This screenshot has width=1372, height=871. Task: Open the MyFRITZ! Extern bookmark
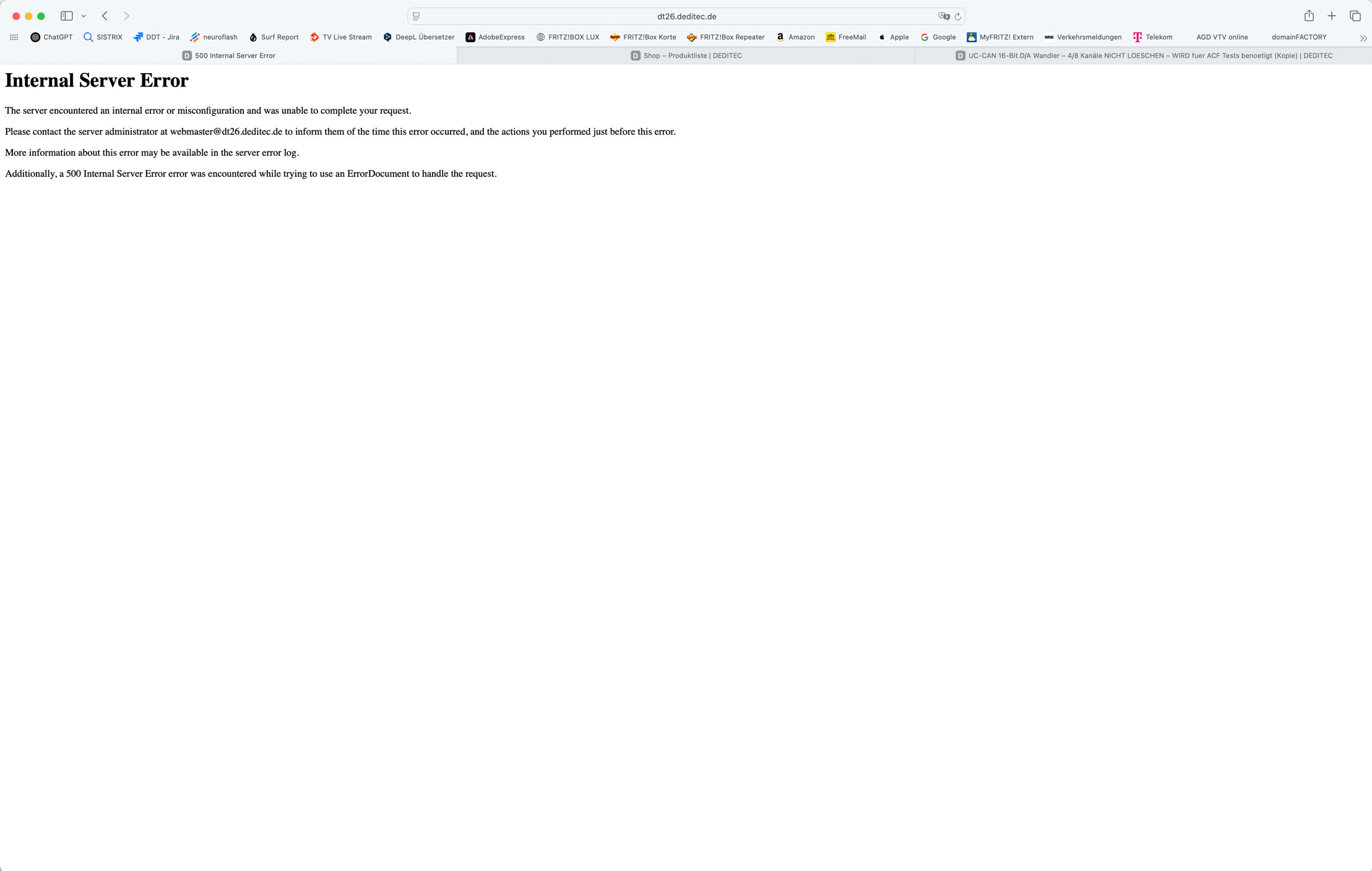click(x=1000, y=37)
